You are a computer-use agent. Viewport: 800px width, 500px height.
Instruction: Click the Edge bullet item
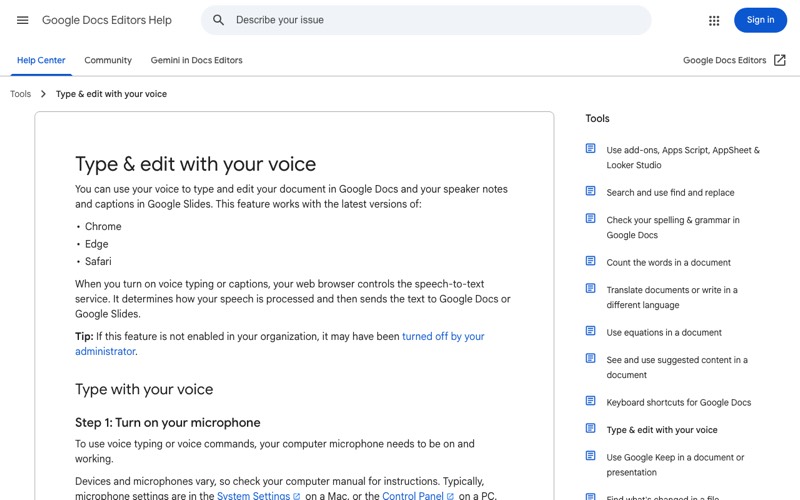coord(96,244)
